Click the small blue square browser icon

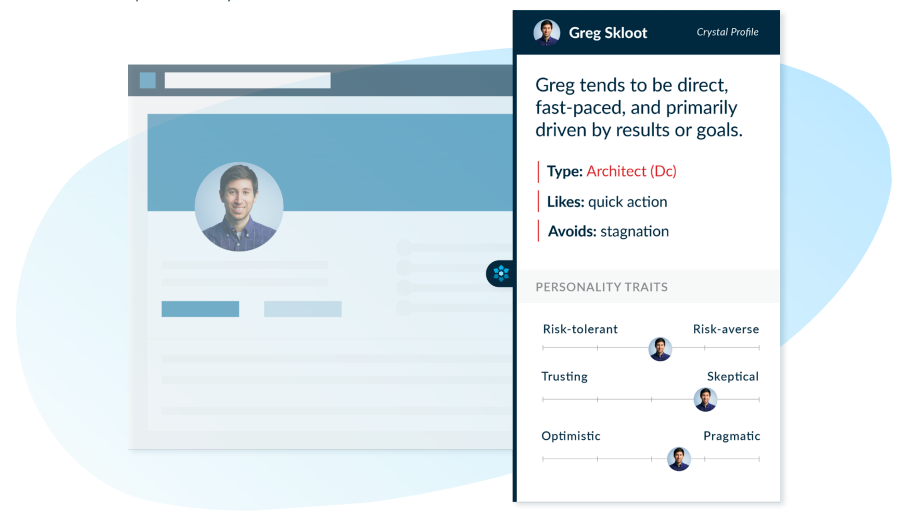pyautogui.click(x=148, y=80)
